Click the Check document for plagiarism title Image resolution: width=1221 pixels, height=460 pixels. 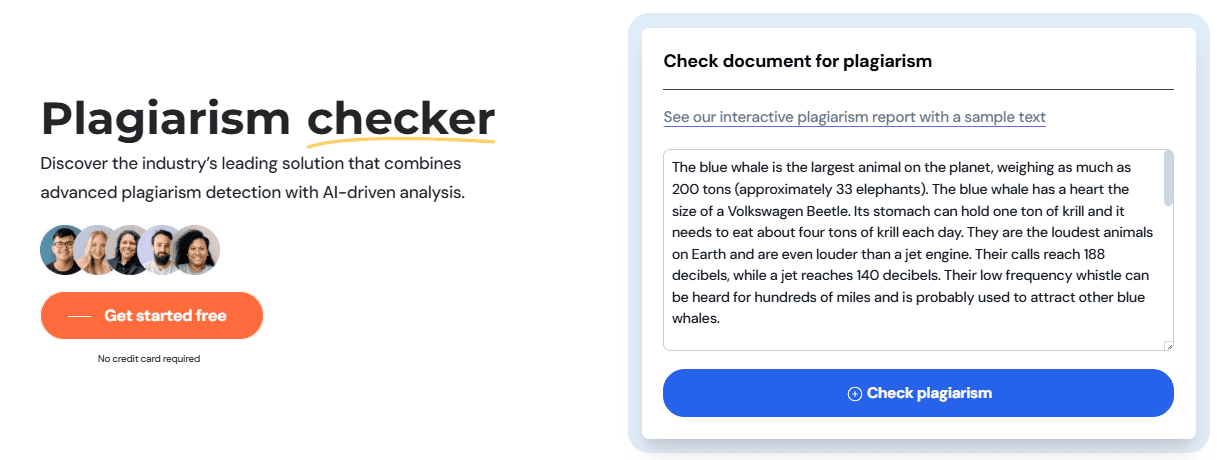pos(798,61)
